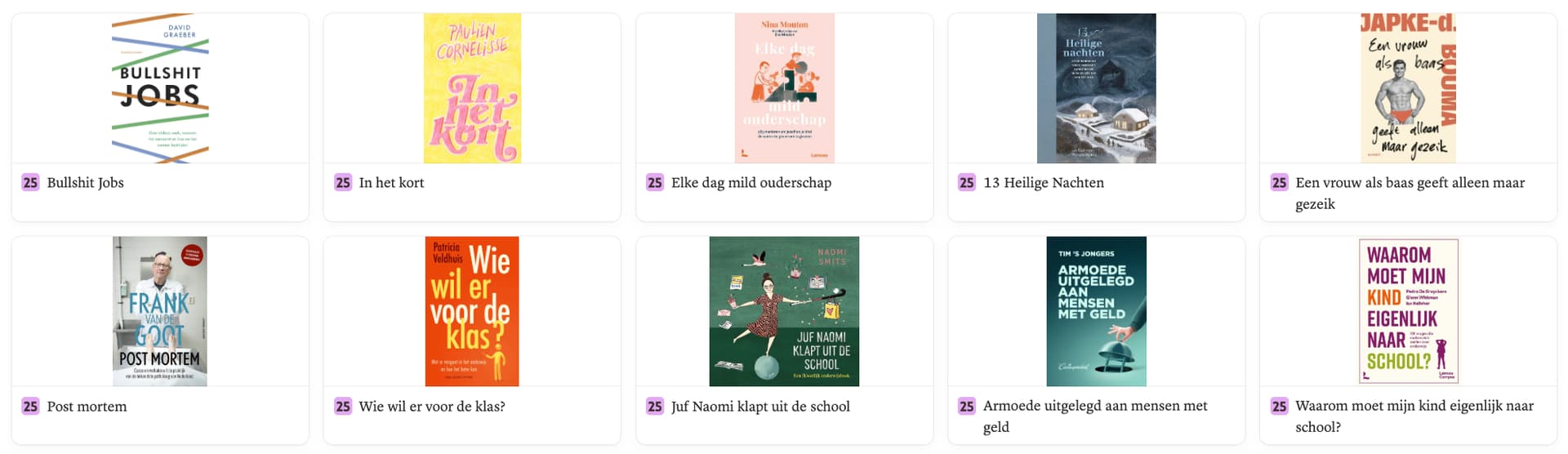This screenshot has height=454, width=1568.
Task: Click the 25 icon beside Post mortem
Action: (x=30, y=407)
